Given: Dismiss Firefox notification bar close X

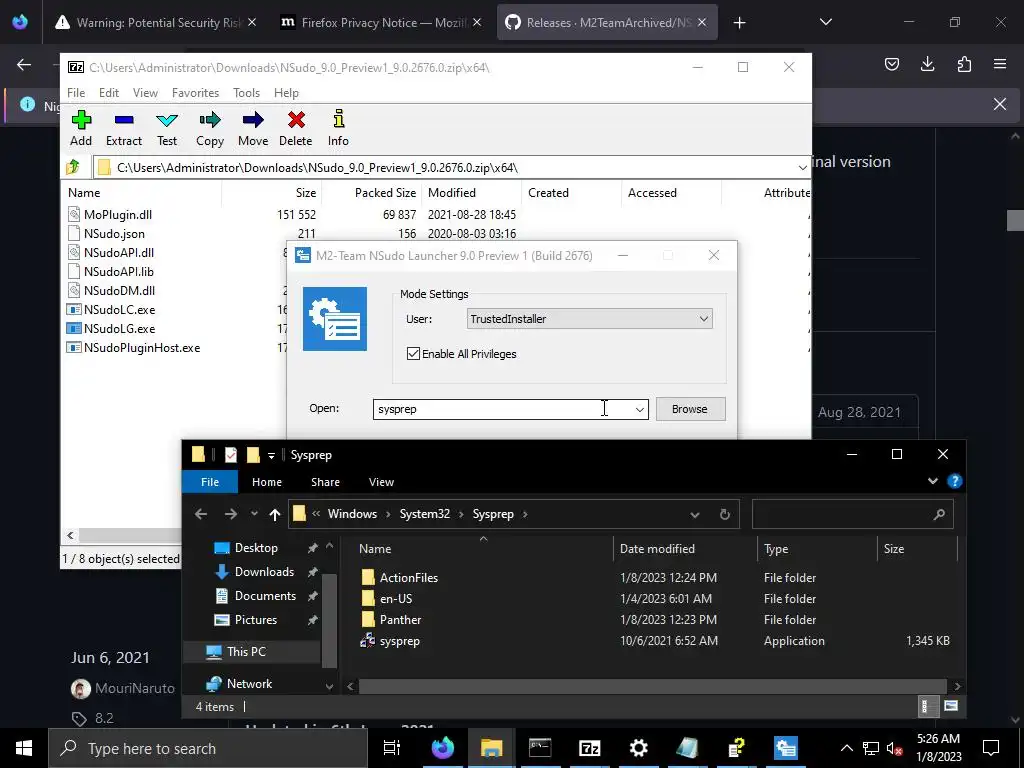Looking at the screenshot, I should click(999, 104).
